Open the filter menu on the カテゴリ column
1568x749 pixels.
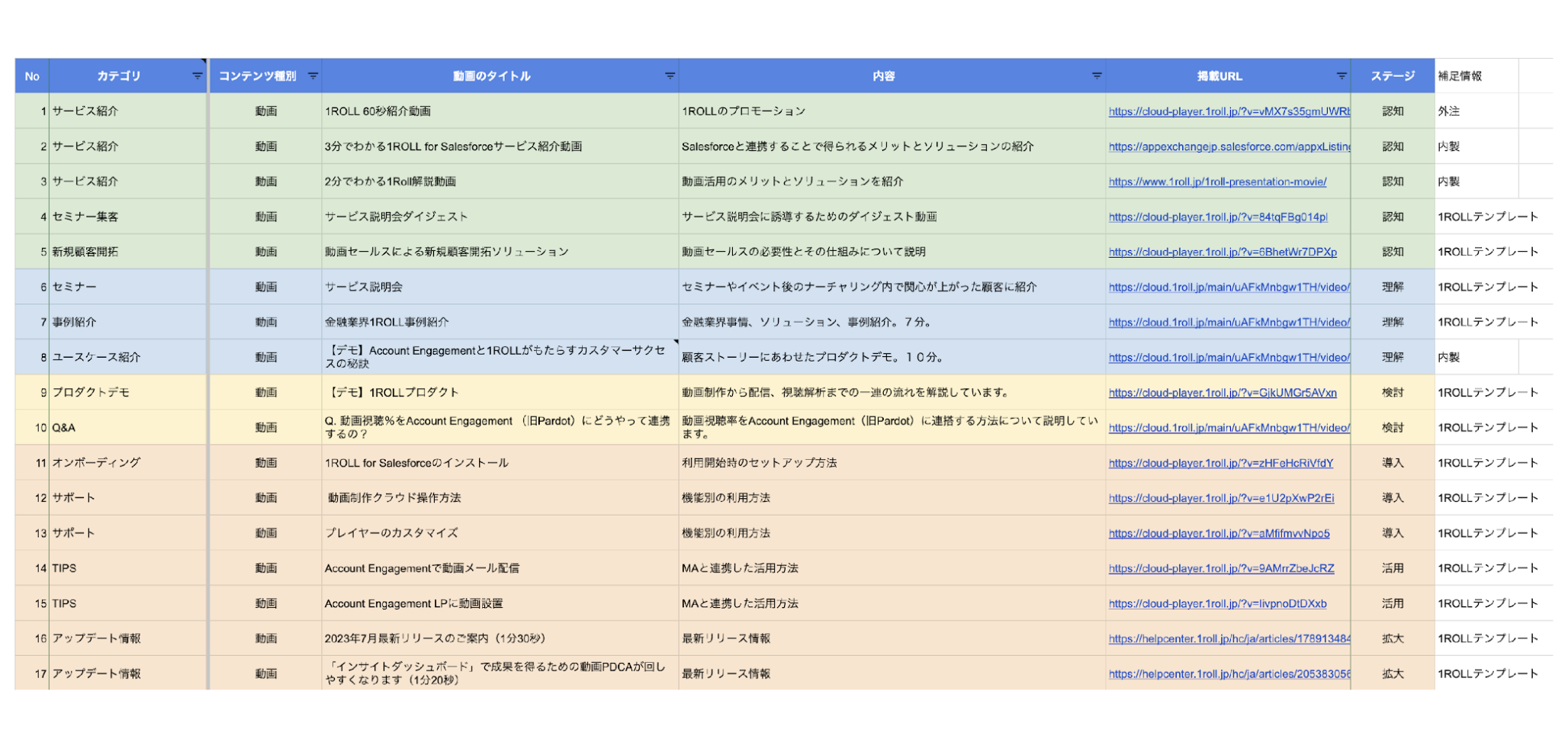[x=196, y=76]
